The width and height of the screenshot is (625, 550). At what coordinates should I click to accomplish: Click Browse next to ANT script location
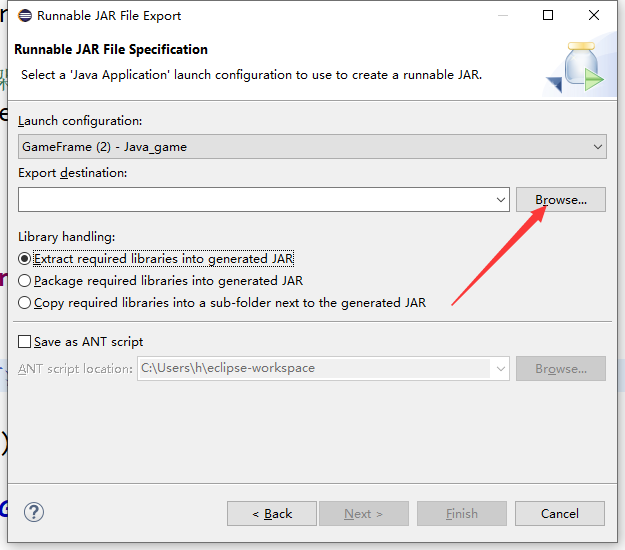[560, 368]
